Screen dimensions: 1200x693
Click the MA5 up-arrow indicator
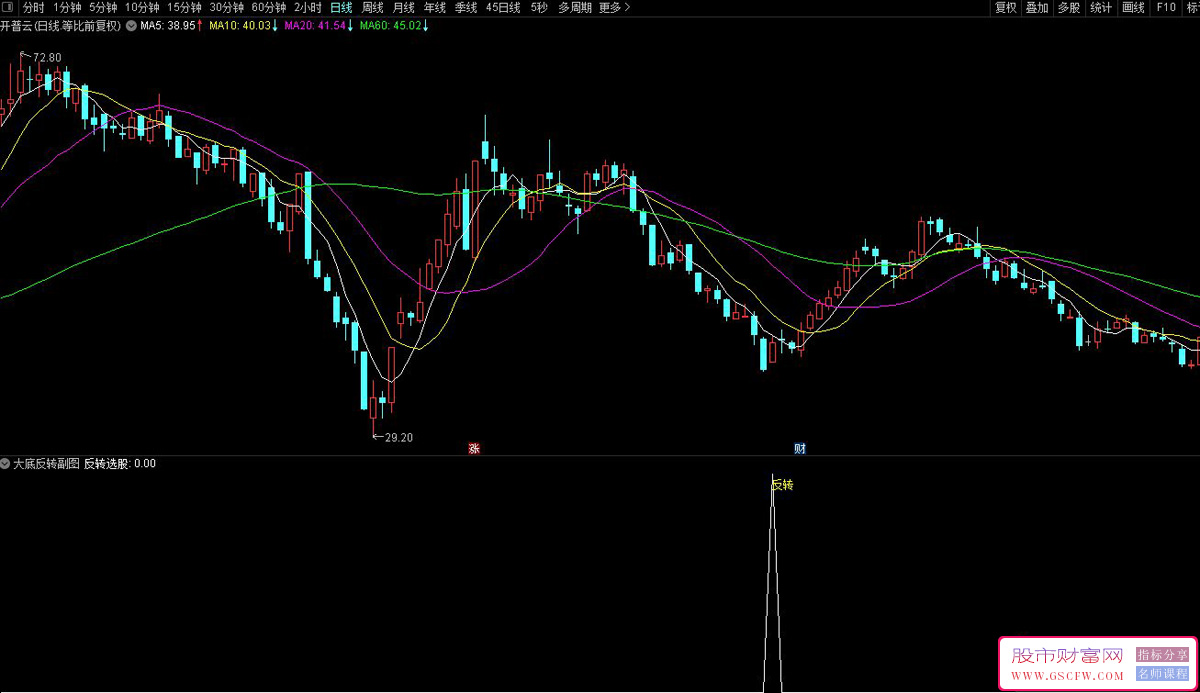coord(201,25)
